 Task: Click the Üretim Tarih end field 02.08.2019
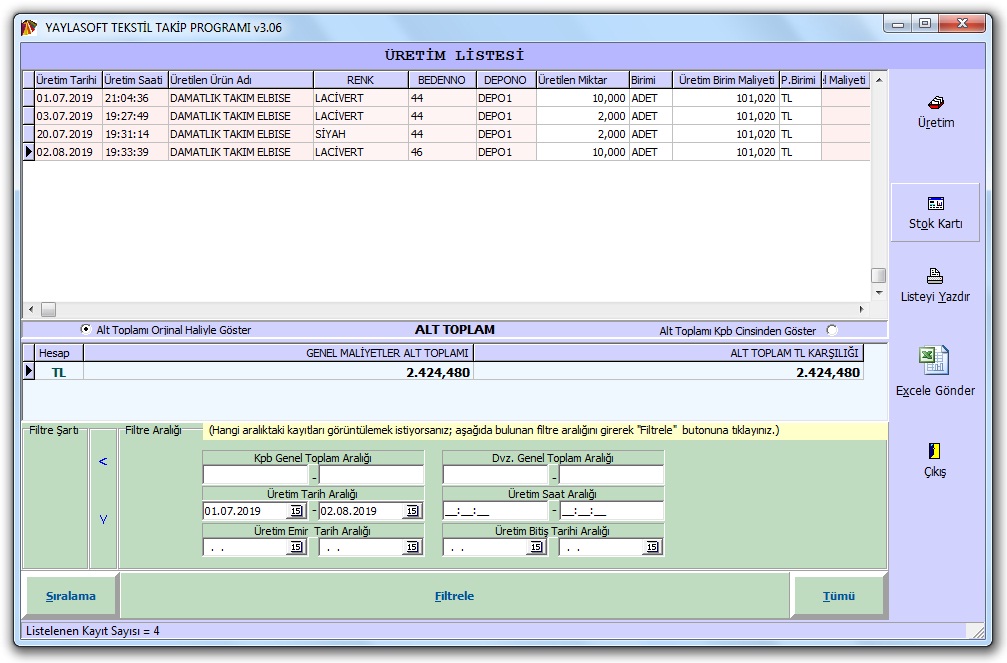click(362, 511)
